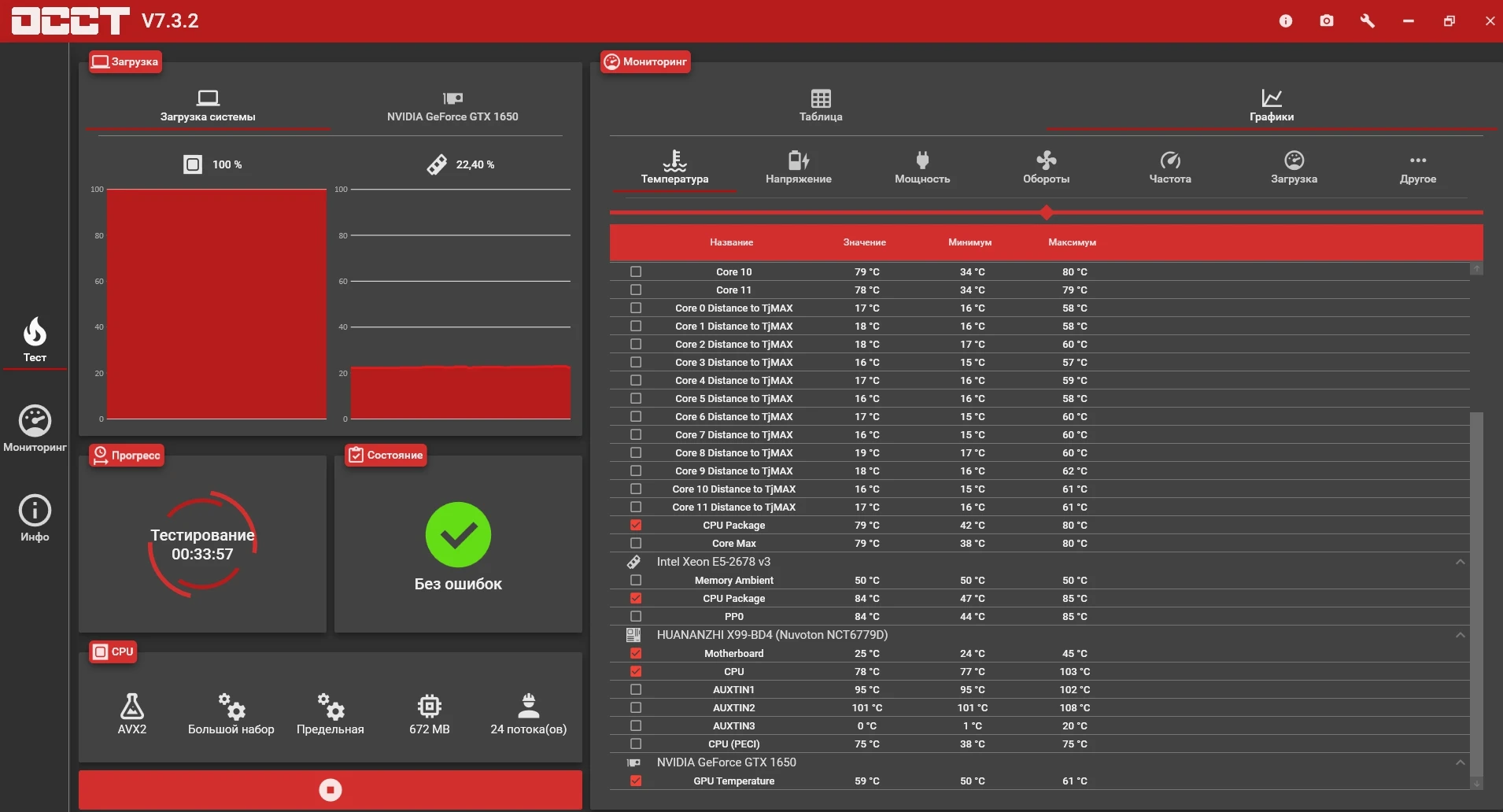Open the Мониторинг gauge in sidebar
Viewport: 1503px width, 812px height.
[35, 429]
